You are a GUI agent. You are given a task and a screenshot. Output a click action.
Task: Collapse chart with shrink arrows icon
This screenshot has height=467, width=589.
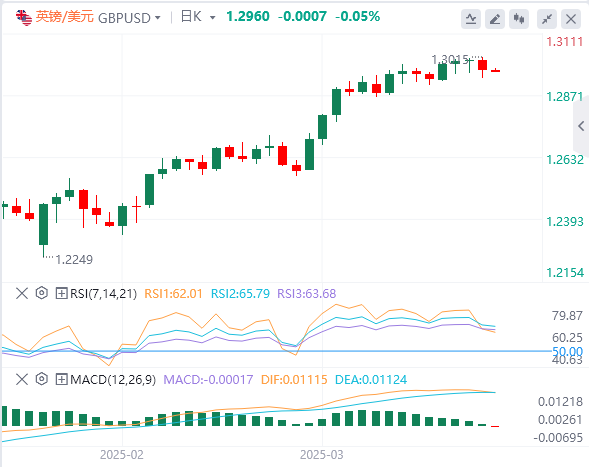tap(547, 18)
